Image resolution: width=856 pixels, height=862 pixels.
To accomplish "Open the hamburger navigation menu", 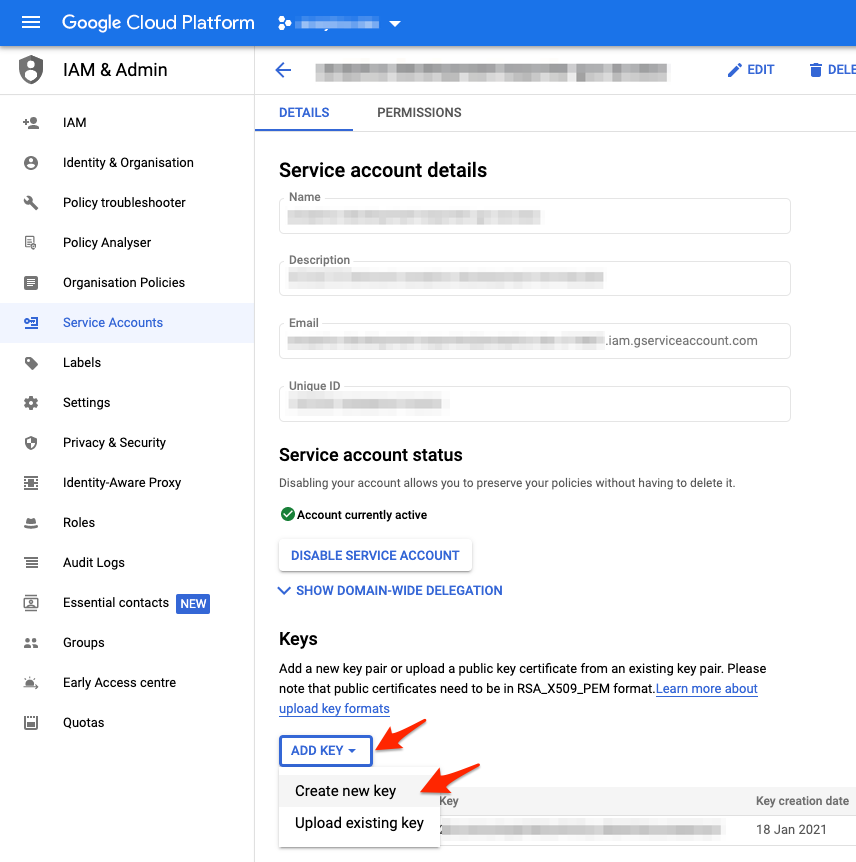I will point(31,23).
